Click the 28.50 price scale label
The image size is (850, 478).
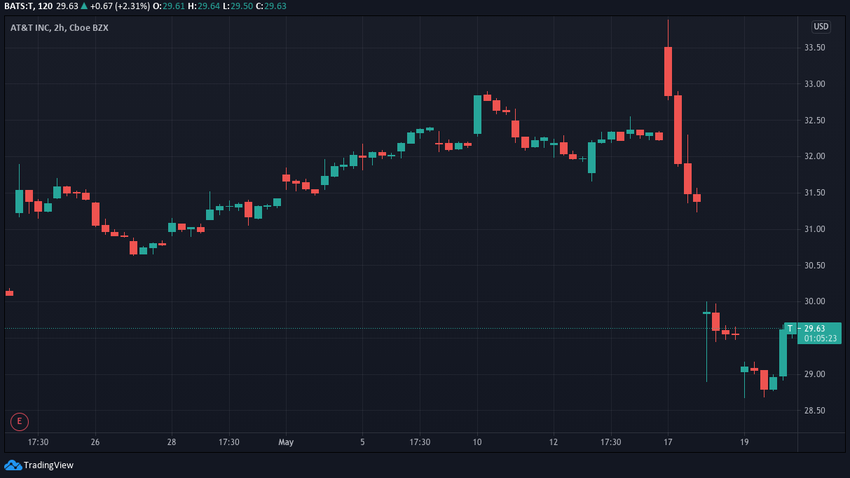point(814,411)
